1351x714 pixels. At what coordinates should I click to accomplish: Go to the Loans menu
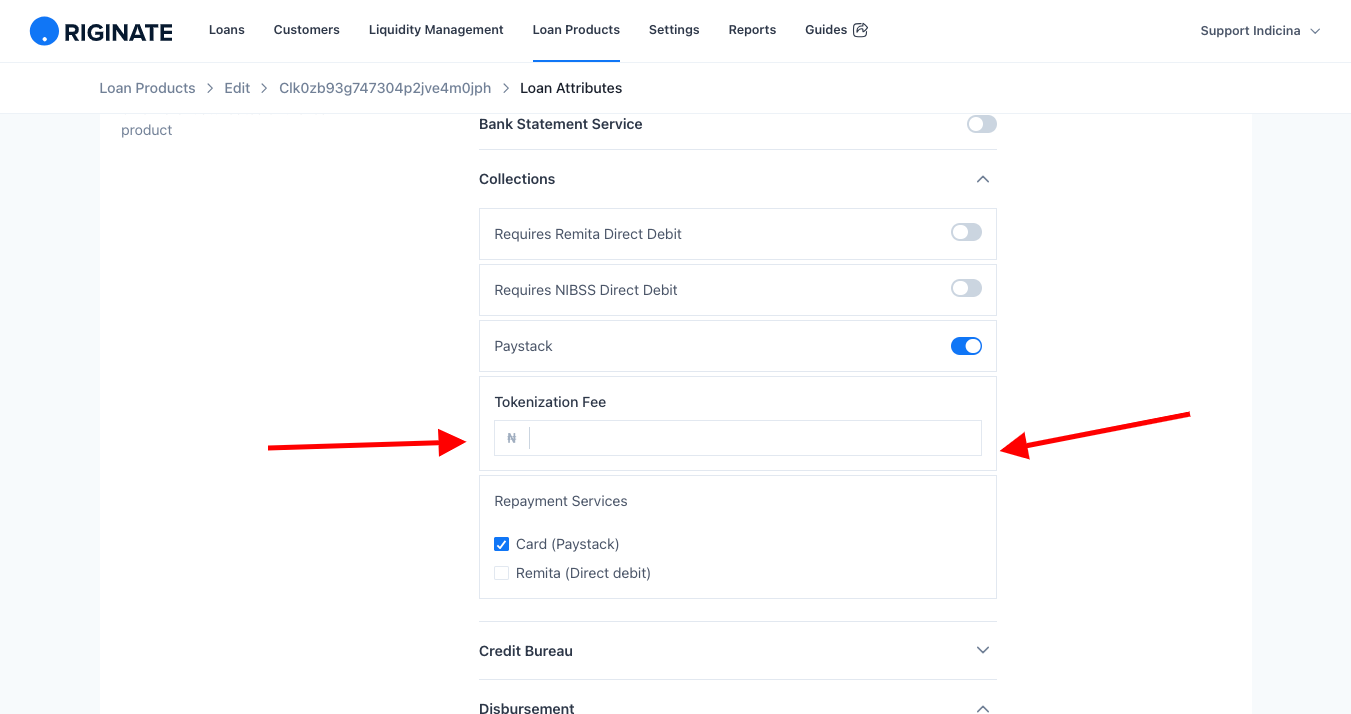[227, 30]
